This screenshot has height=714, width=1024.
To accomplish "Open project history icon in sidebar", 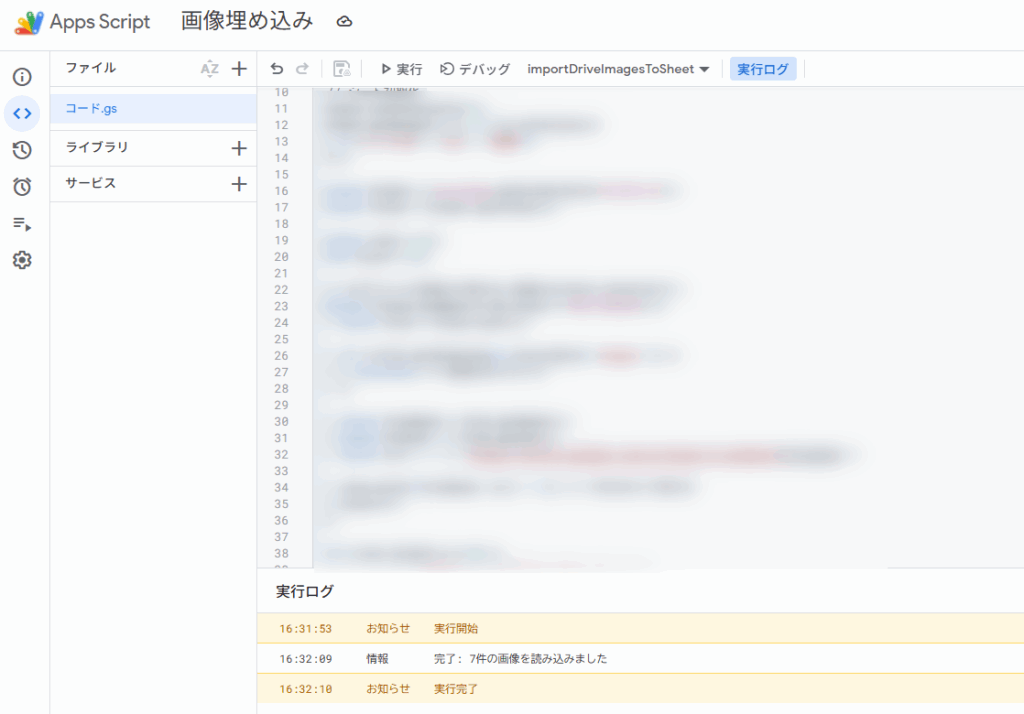I will coord(22,150).
